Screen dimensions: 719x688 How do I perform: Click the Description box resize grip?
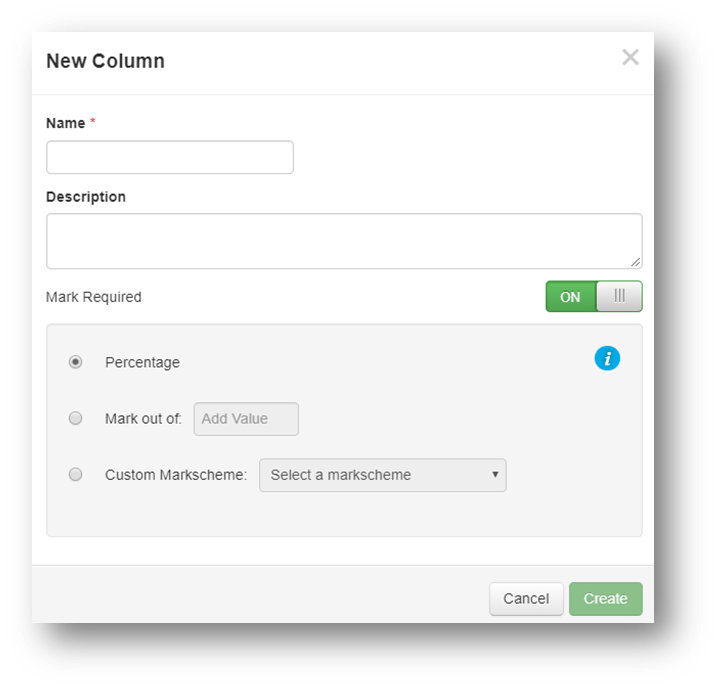click(636, 262)
